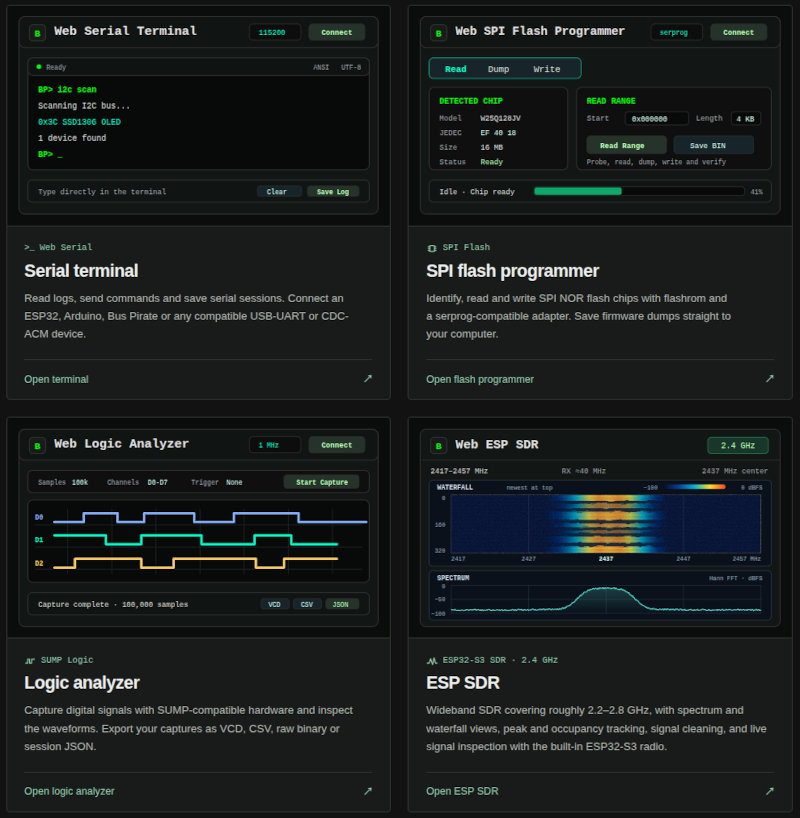Click the green Ready status dot in terminal
The width and height of the screenshot is (800, 818).
39,67
